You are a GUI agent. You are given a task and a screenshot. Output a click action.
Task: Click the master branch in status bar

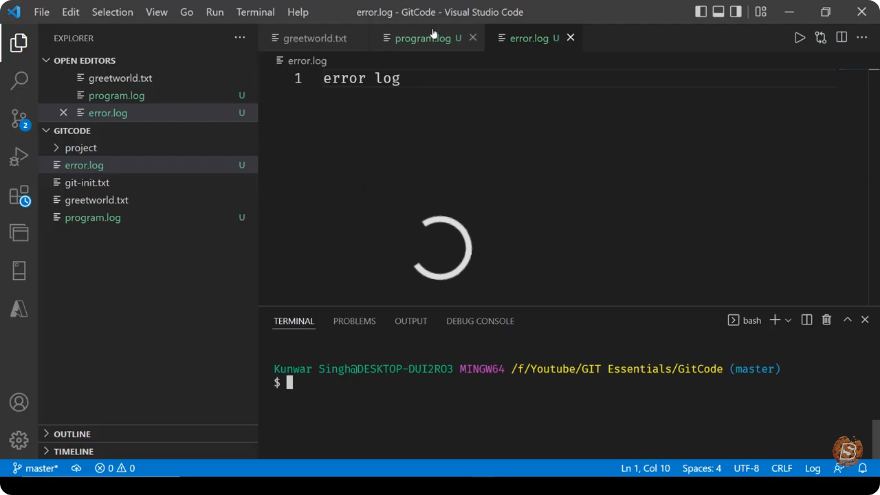35,468
